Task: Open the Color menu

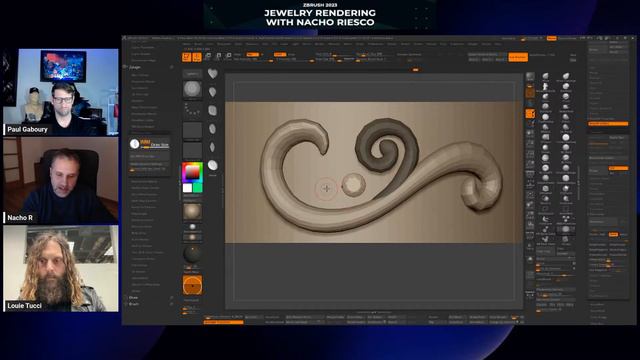Action: (209, 44)
